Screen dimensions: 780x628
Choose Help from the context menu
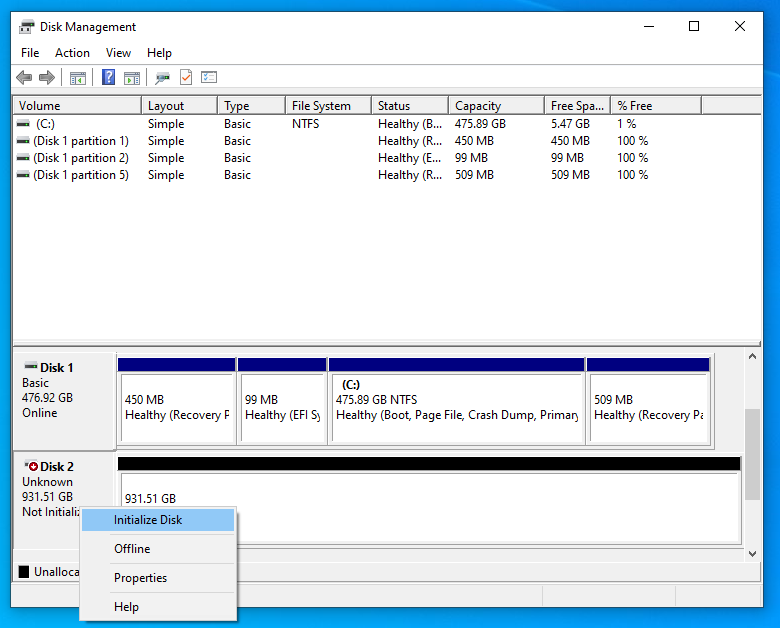point(158,607)
